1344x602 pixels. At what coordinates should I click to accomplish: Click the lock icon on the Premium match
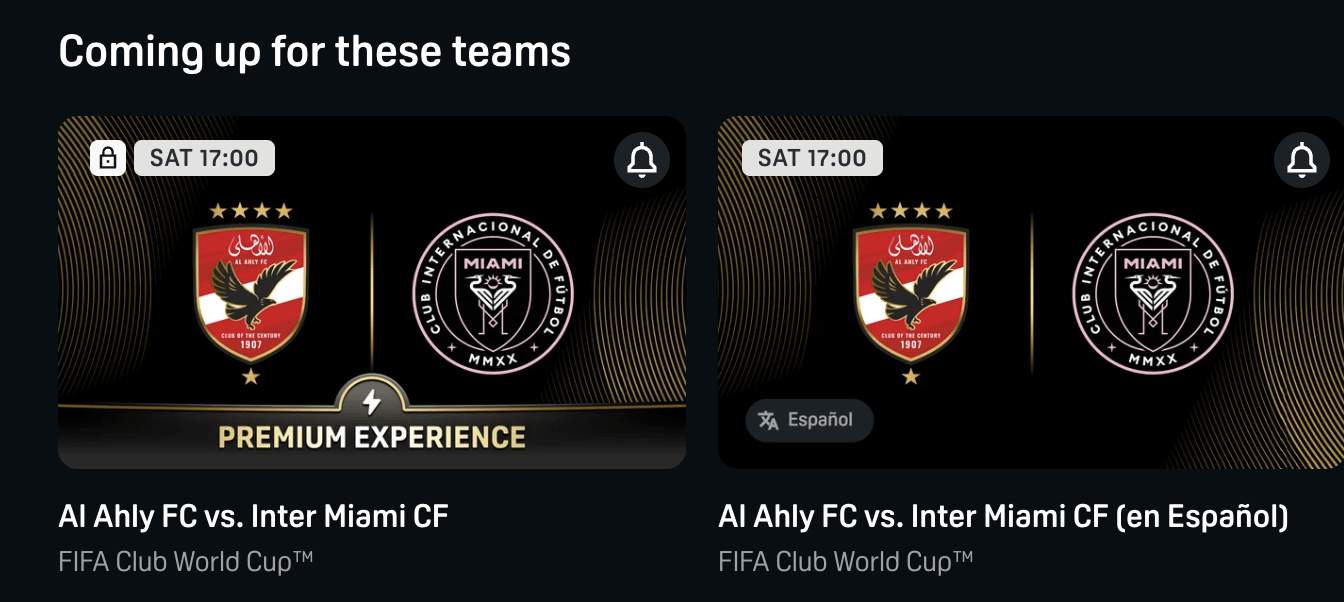(108, 158)
